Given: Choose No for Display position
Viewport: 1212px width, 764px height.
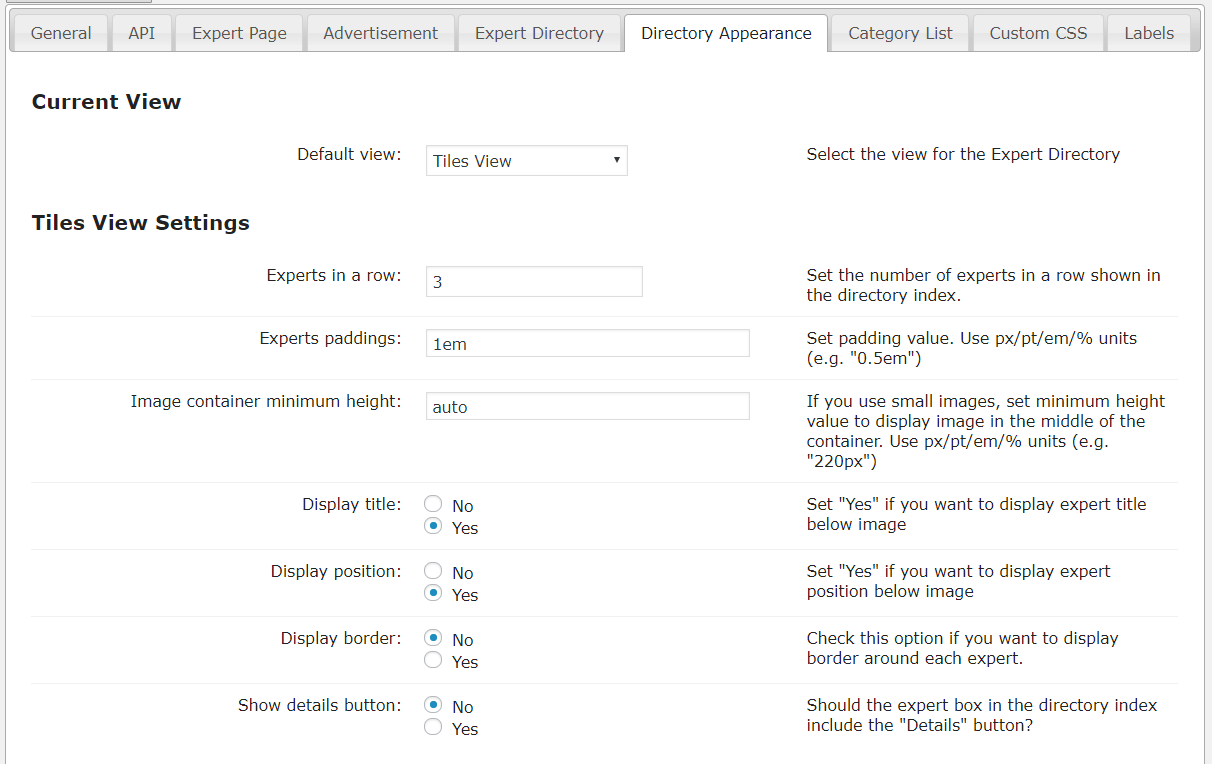Looking at the screenshot, I should tap(434, 571).
